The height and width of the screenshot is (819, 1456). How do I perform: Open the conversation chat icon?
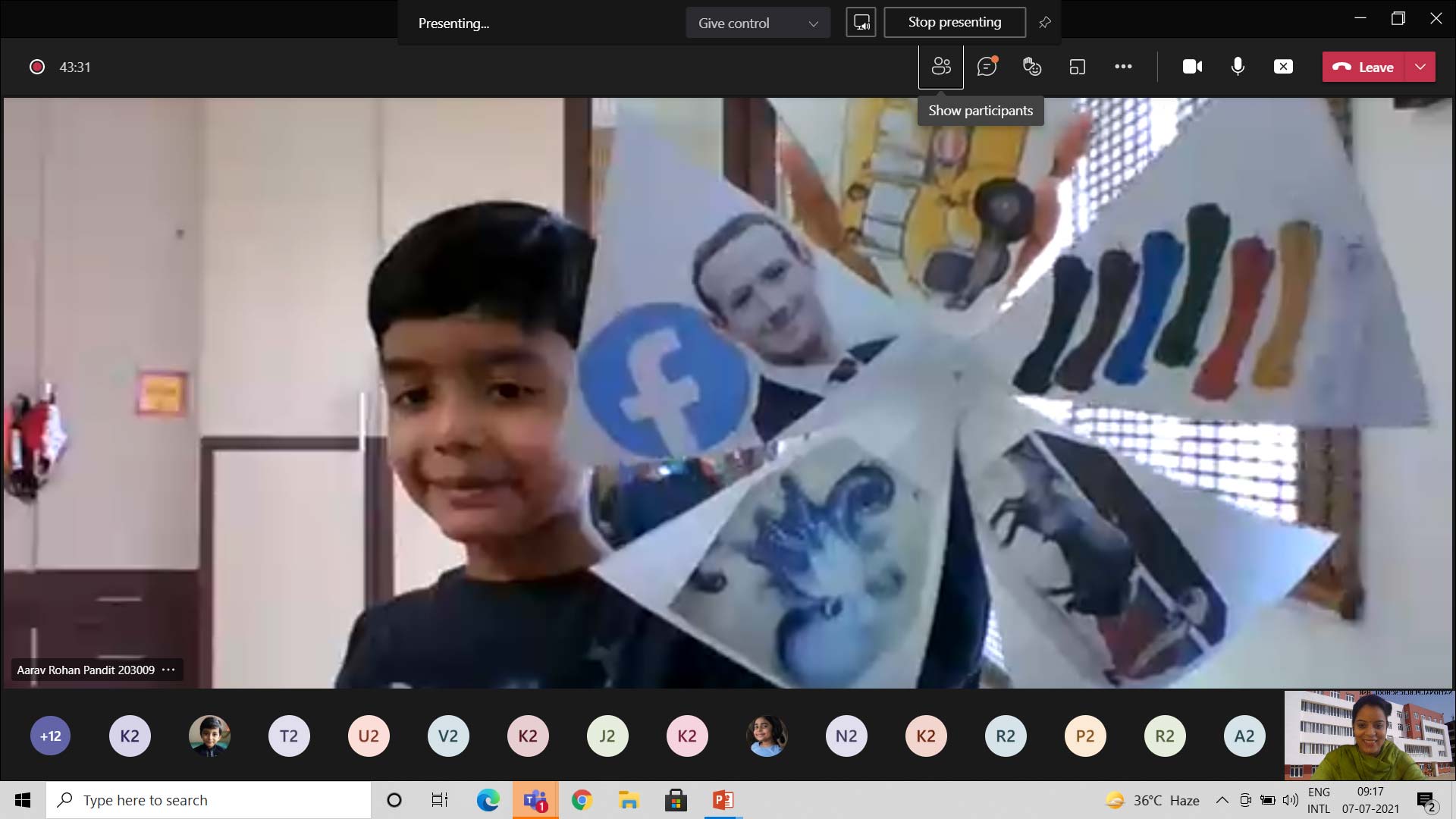987,67
